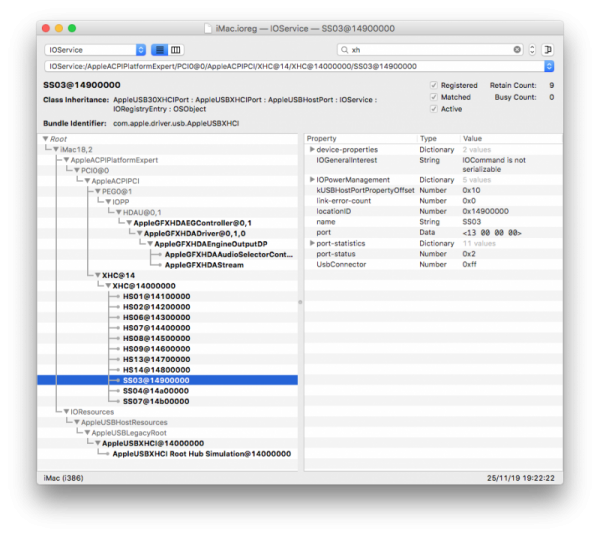Toggle the Registered checkbox
This screenshot has height=537, width=600.
(434, 85)
